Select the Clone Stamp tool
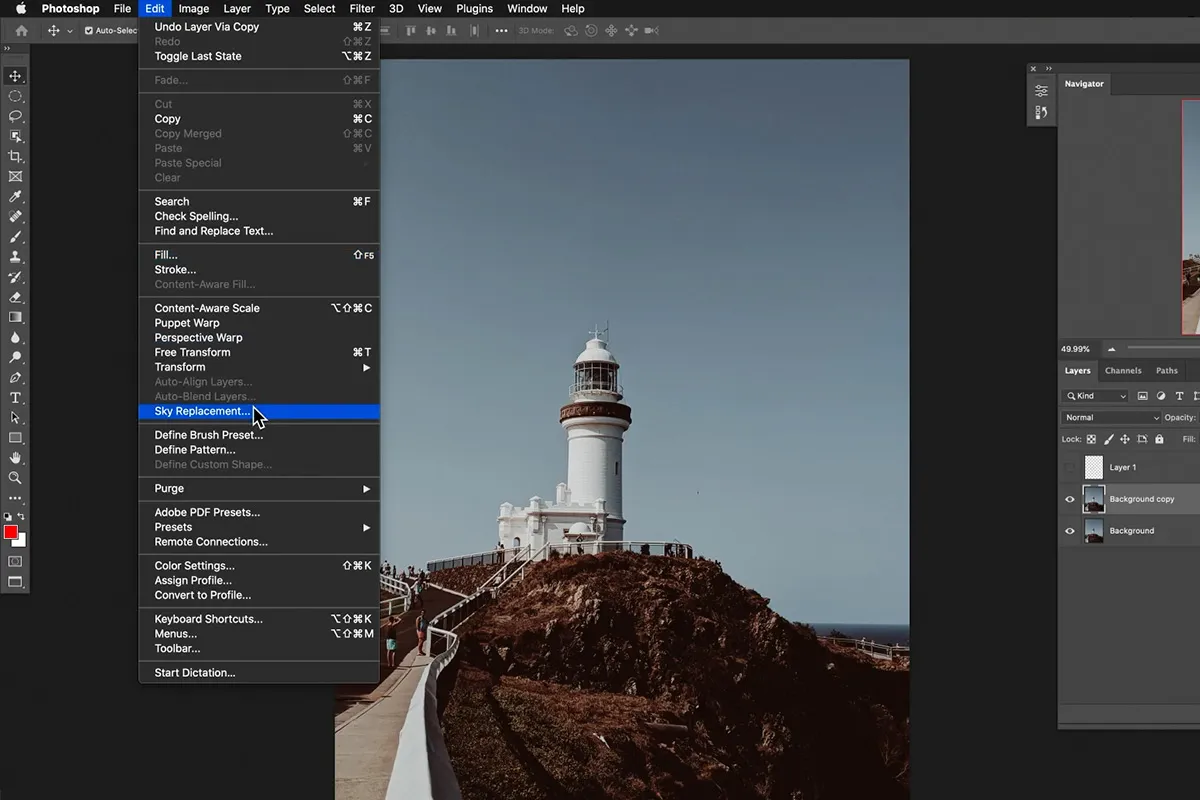1200x800 pixels. pyautogui.click(x=15, y=257)
